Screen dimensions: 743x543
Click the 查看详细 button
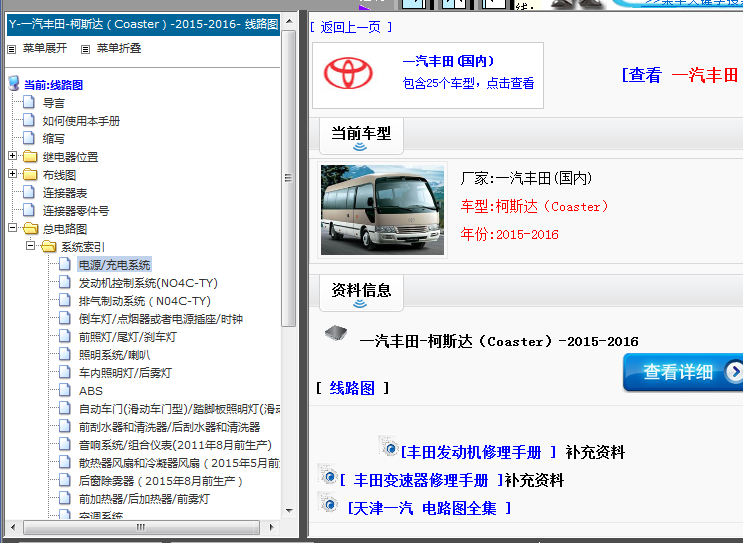(x=683, y=372)
